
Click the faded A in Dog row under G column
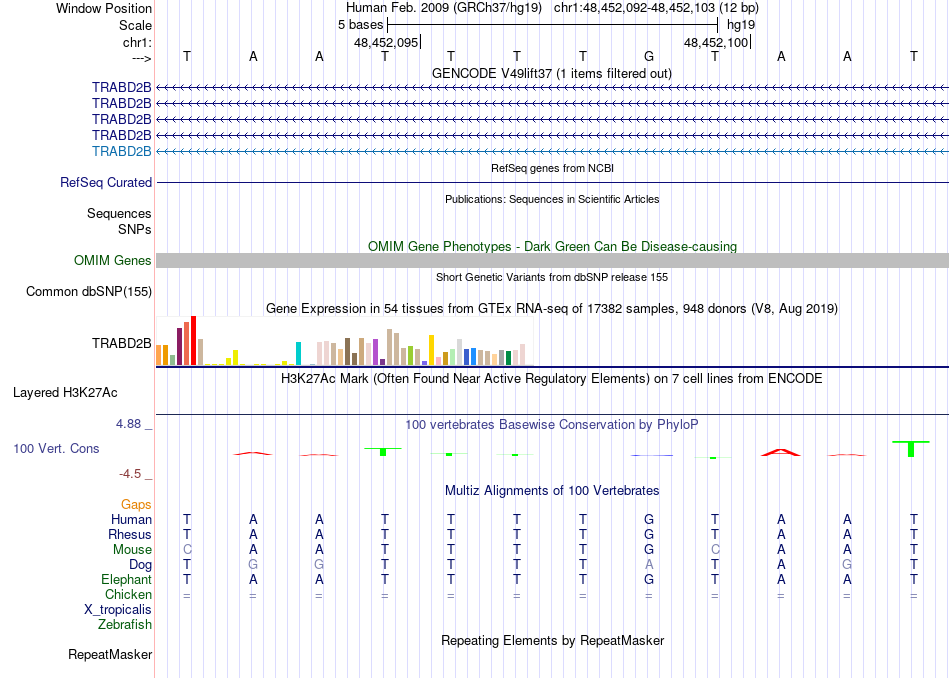(x=649, y=565)
